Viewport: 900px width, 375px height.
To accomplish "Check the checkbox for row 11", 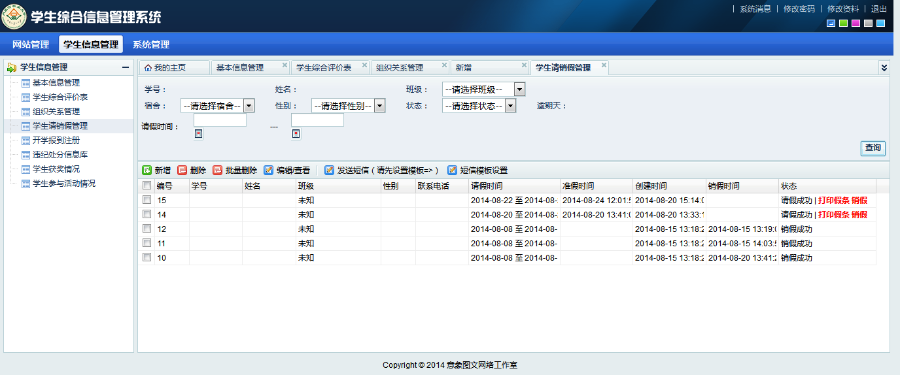I will pyautogui.click(x=146, y=243).
